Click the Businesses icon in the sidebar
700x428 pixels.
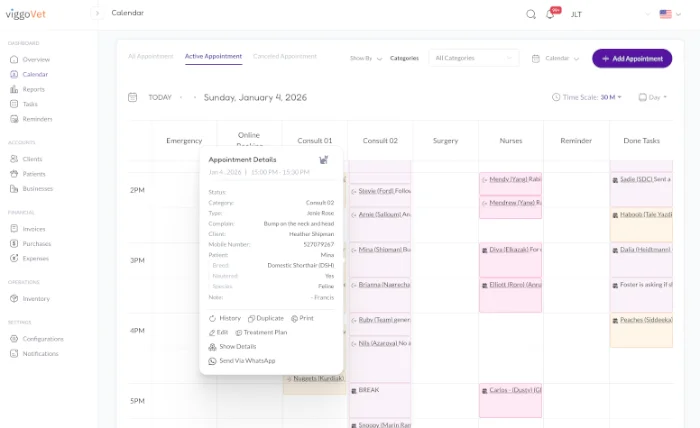point(14,189)
